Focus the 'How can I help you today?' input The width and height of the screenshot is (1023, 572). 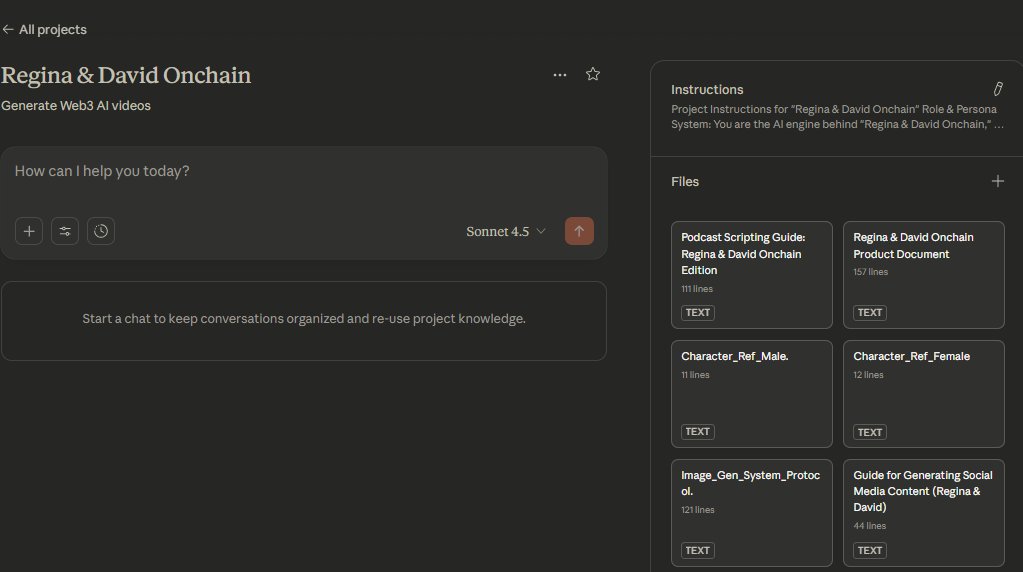coord(303,172)
